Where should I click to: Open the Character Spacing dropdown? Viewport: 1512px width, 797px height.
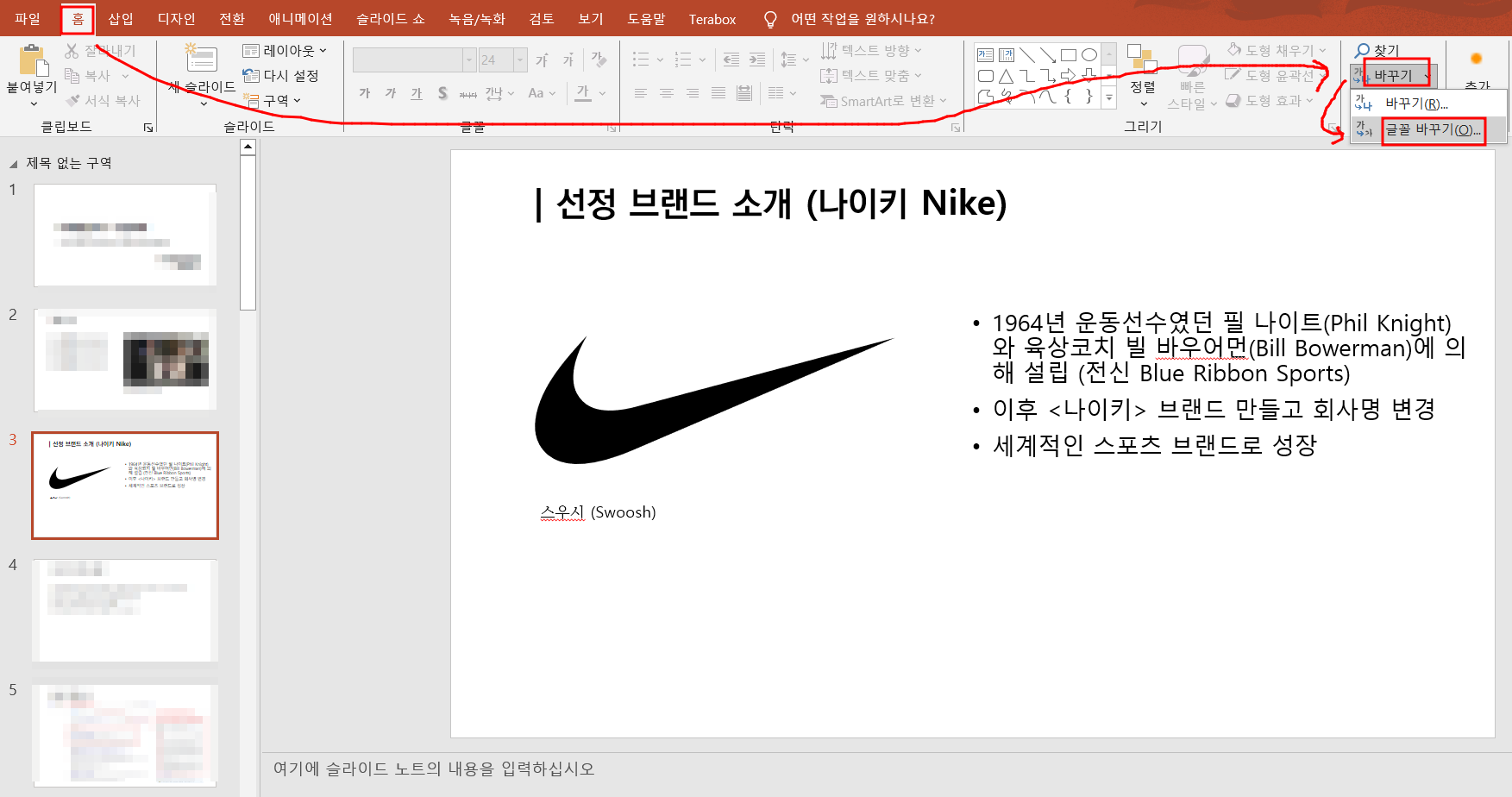[499, 93]
